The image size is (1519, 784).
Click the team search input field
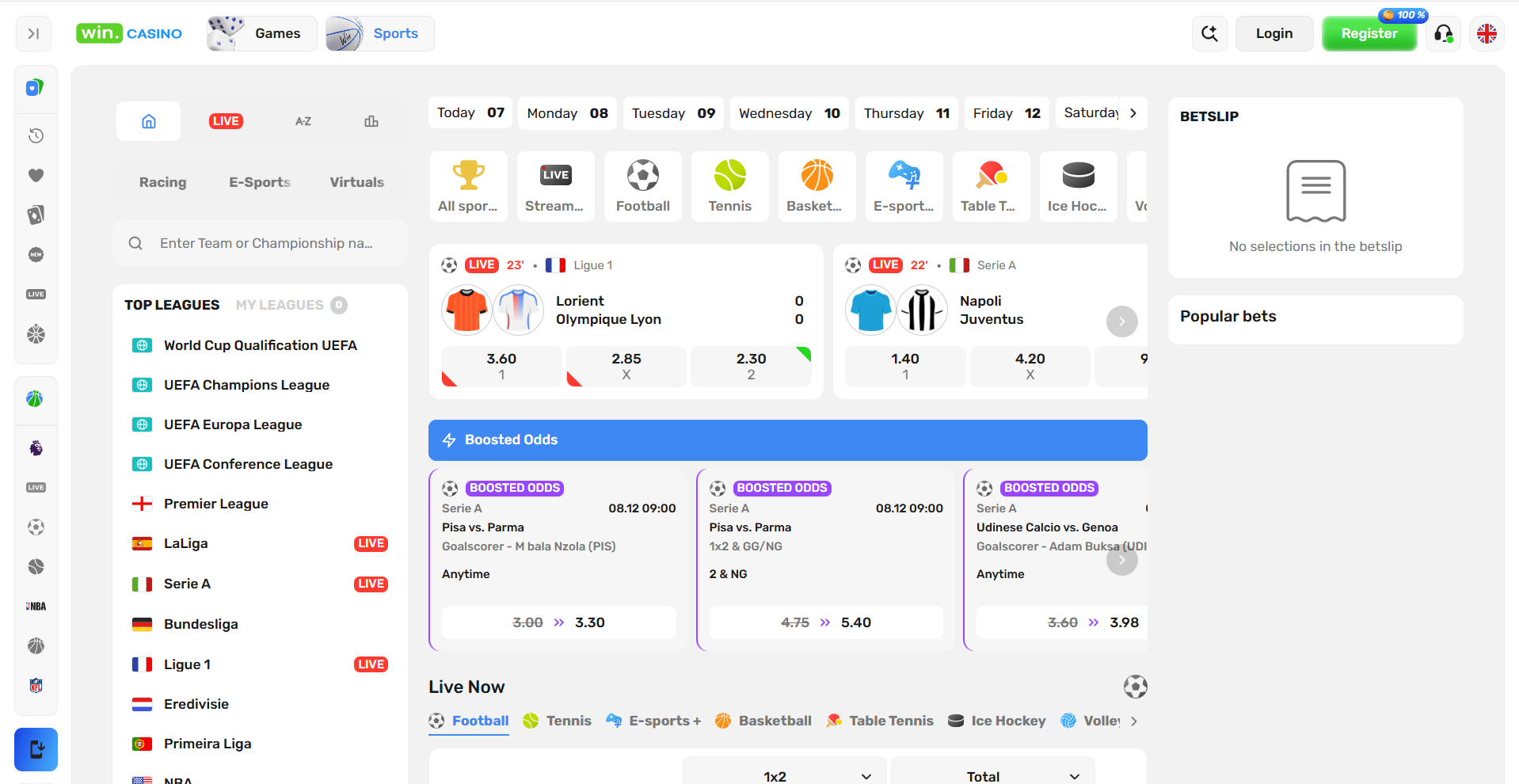pyautogui.click(x=266, y=243)
